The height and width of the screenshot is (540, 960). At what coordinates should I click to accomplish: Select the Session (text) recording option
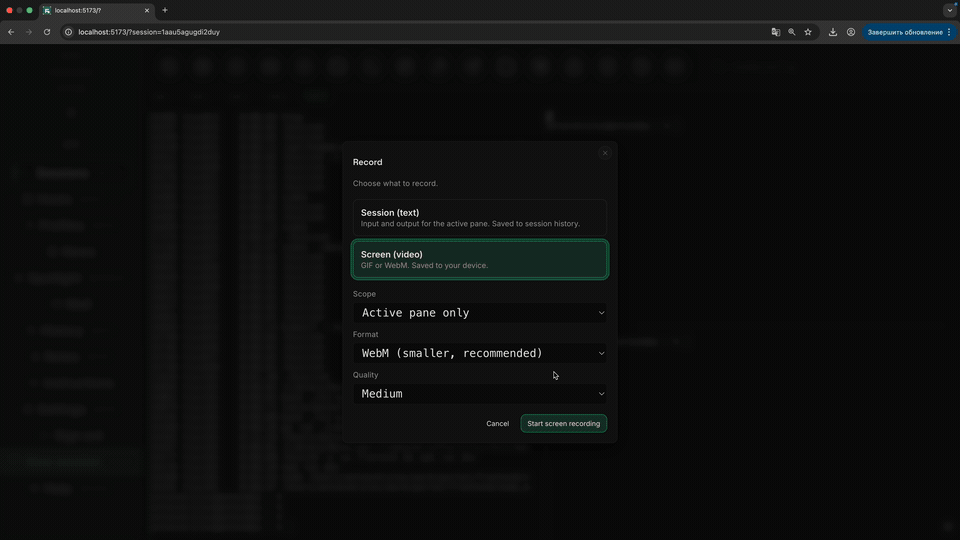pyautogui.click(x=479, y=217)
